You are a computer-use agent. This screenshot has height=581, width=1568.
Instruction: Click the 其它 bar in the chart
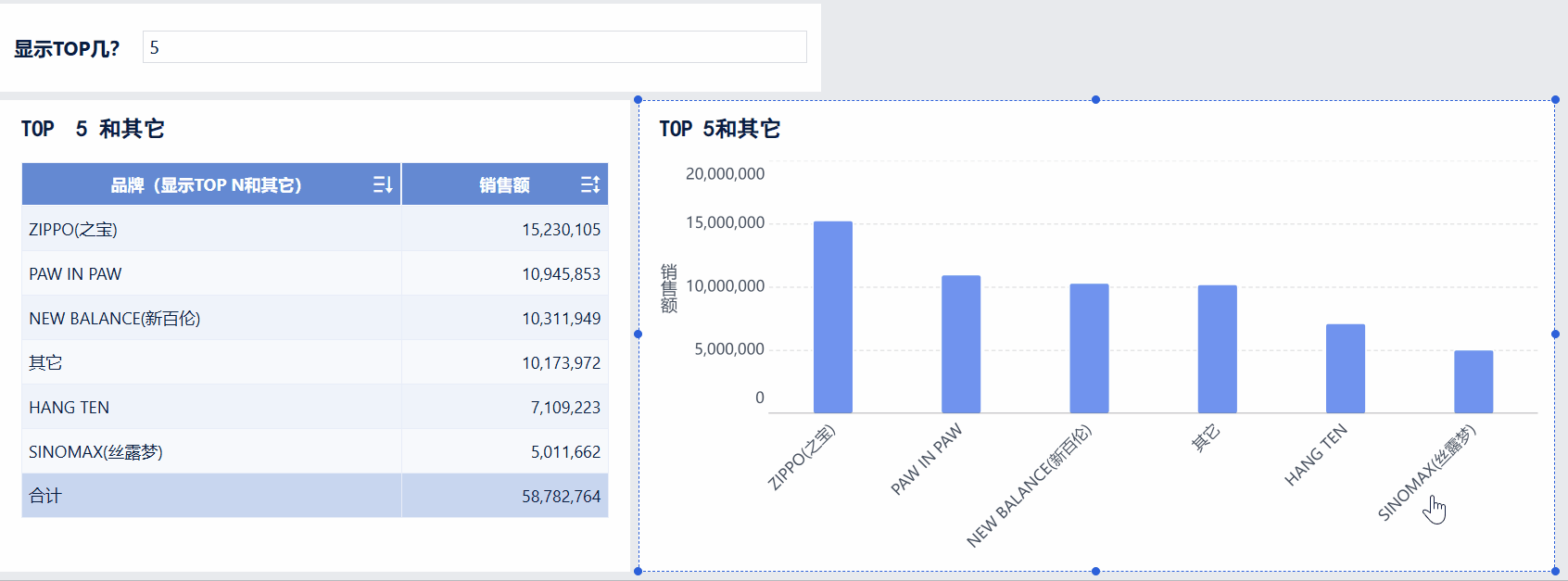(x=1217, y=349)
